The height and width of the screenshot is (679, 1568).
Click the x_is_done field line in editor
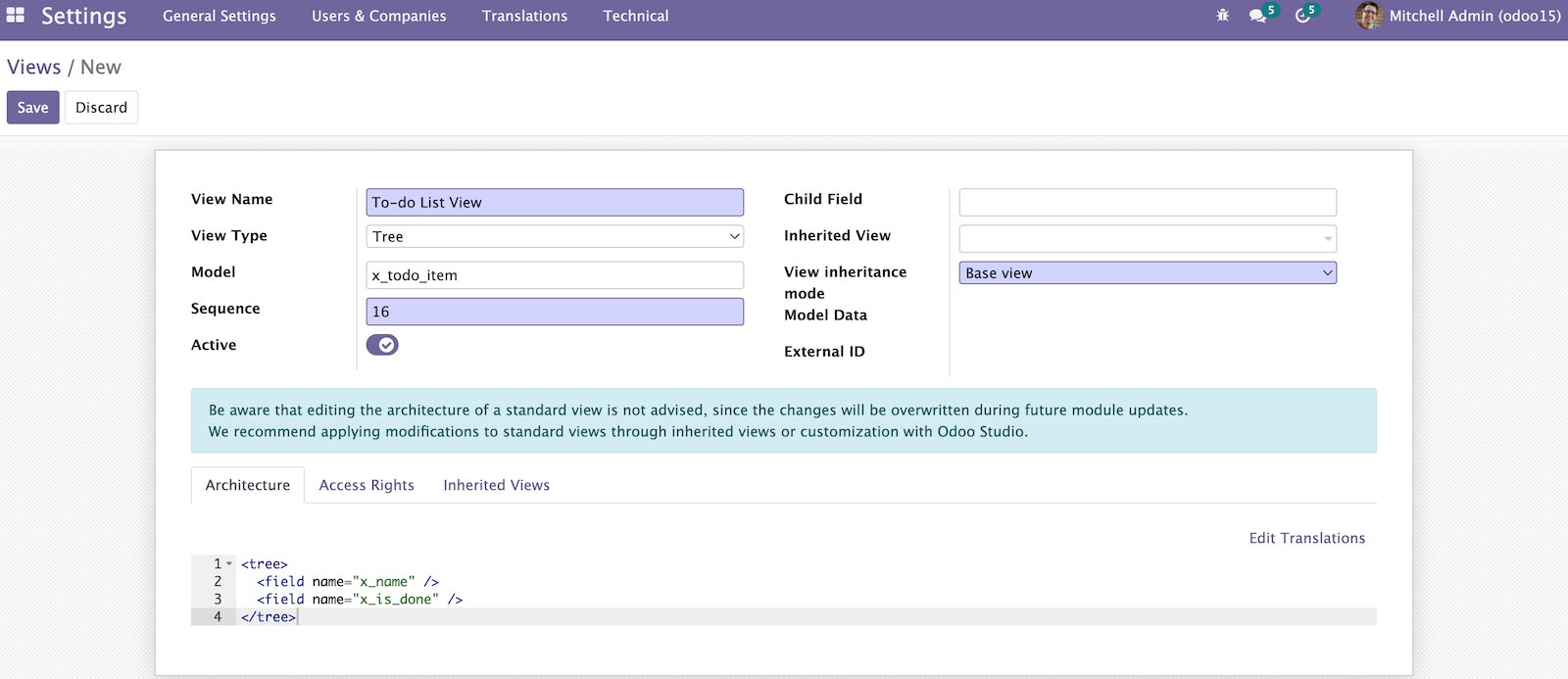[360, 599]
